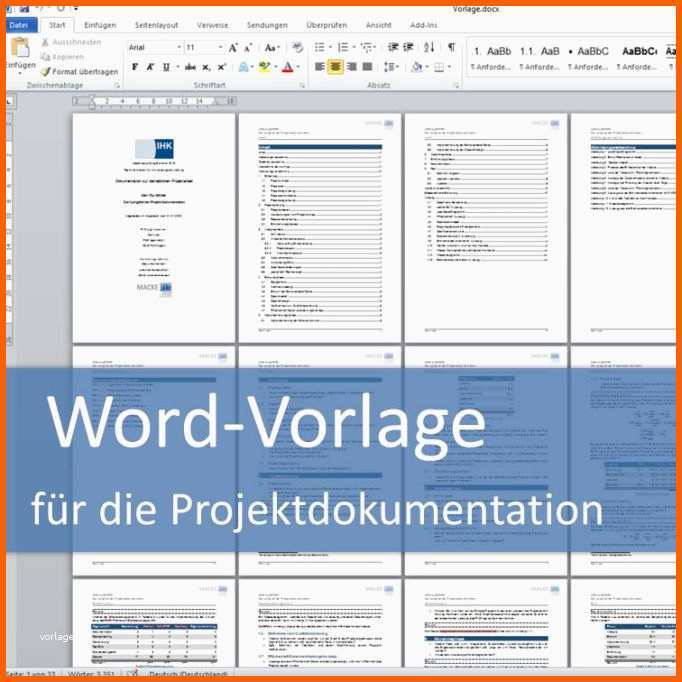Click the Einfügen paste clipboard icon
The width and height of the screenshot is (682, 682).
pyautogui.click(x=19, y=50)
